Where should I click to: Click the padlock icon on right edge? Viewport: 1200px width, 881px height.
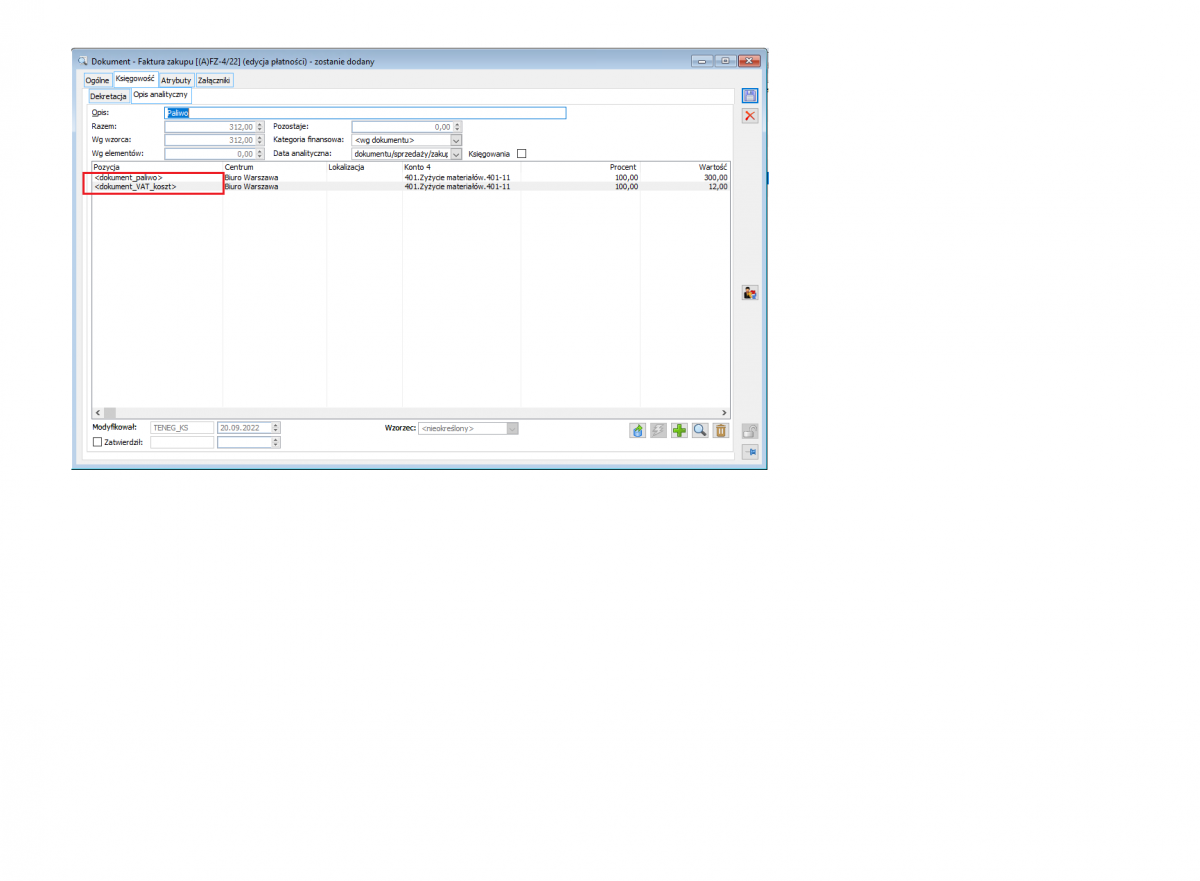[750, 431]
